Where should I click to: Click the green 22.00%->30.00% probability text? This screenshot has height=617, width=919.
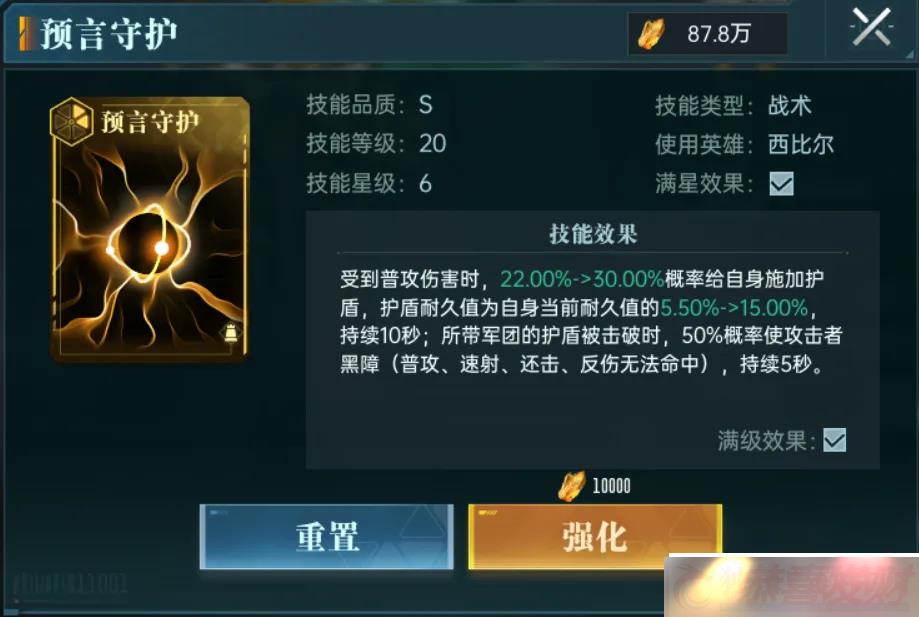[582, 279]
